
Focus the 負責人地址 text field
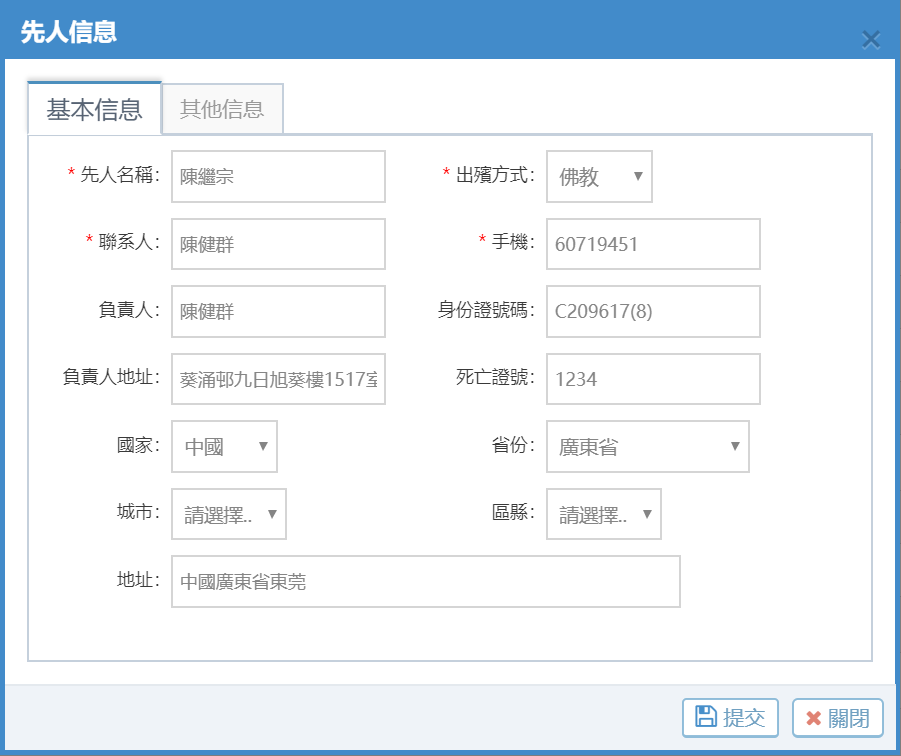pyautogui.click(x=278, y=379)
